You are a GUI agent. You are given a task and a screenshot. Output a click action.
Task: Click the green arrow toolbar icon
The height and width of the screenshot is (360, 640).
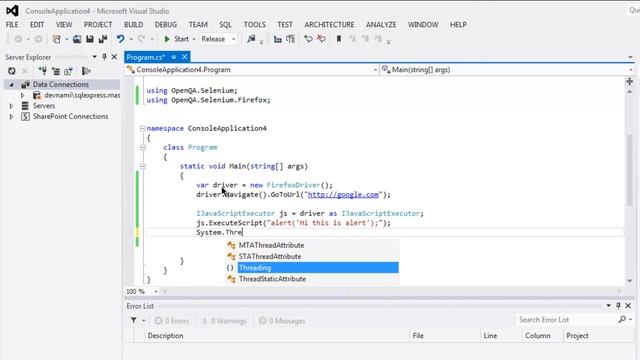coord(308,39)
